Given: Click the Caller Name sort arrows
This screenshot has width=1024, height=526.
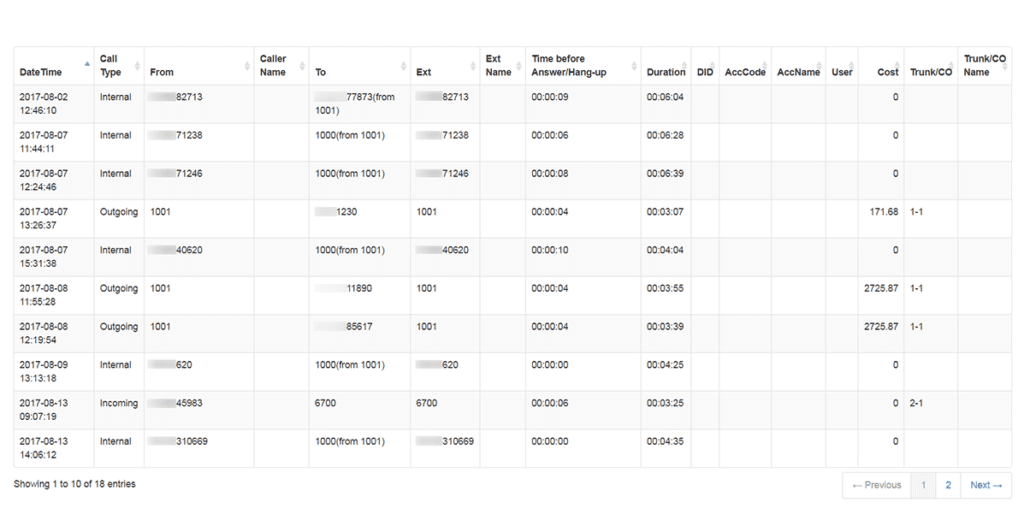Looking at the screenshot, I should 301,66.
